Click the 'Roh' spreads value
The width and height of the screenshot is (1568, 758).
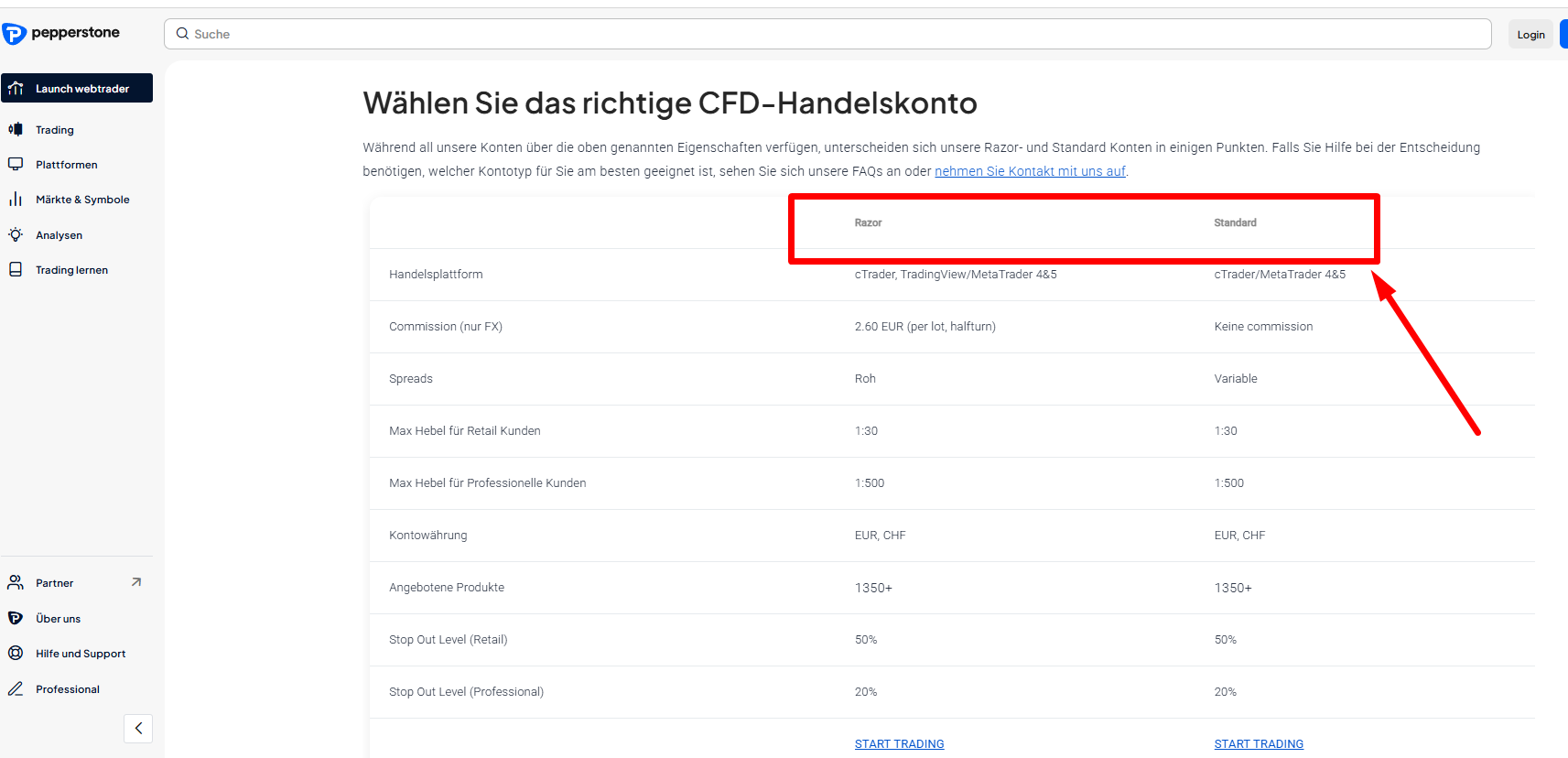865,378
